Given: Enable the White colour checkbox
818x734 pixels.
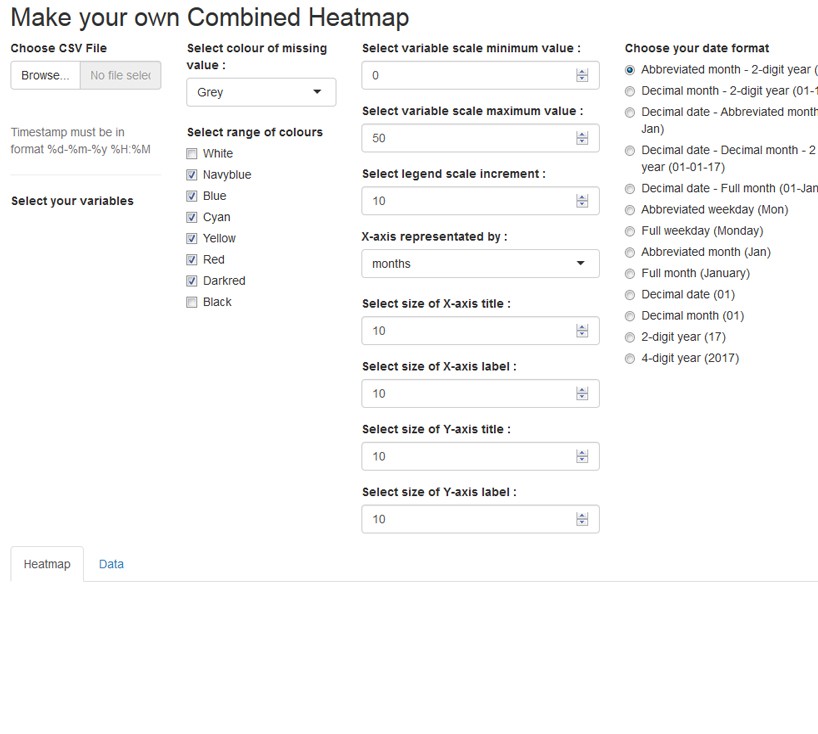Looking at the screenshot, I should pyautogui.click(x=190, y=153).
